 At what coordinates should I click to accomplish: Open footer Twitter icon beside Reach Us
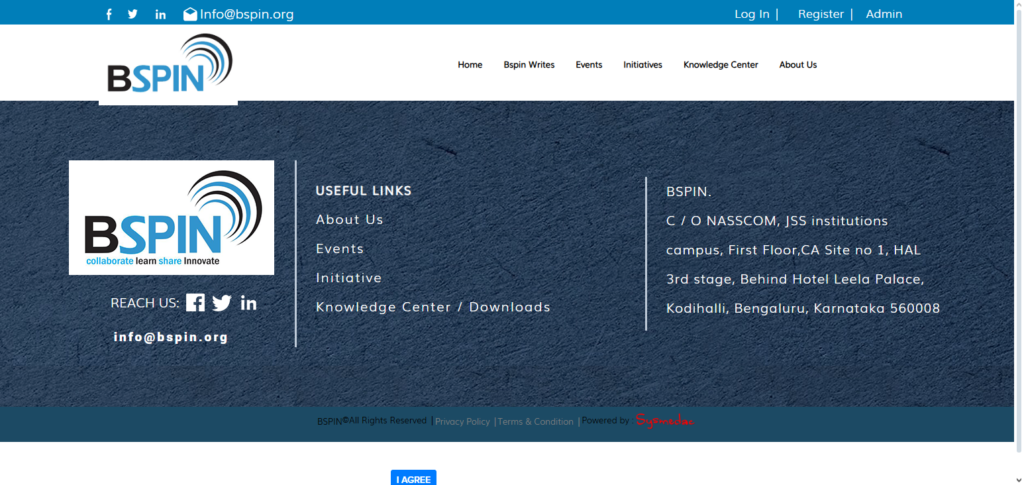pyautogui.click(x=222, y=303)
